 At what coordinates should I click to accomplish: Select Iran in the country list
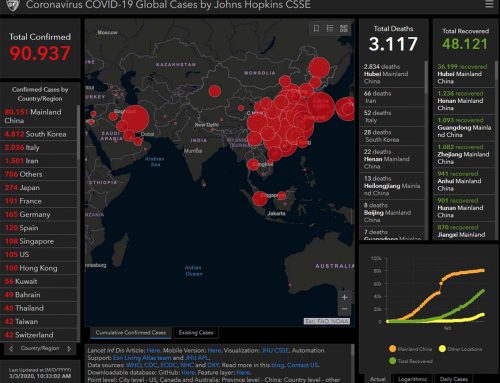pyautogui.click(x=39, y=161)
